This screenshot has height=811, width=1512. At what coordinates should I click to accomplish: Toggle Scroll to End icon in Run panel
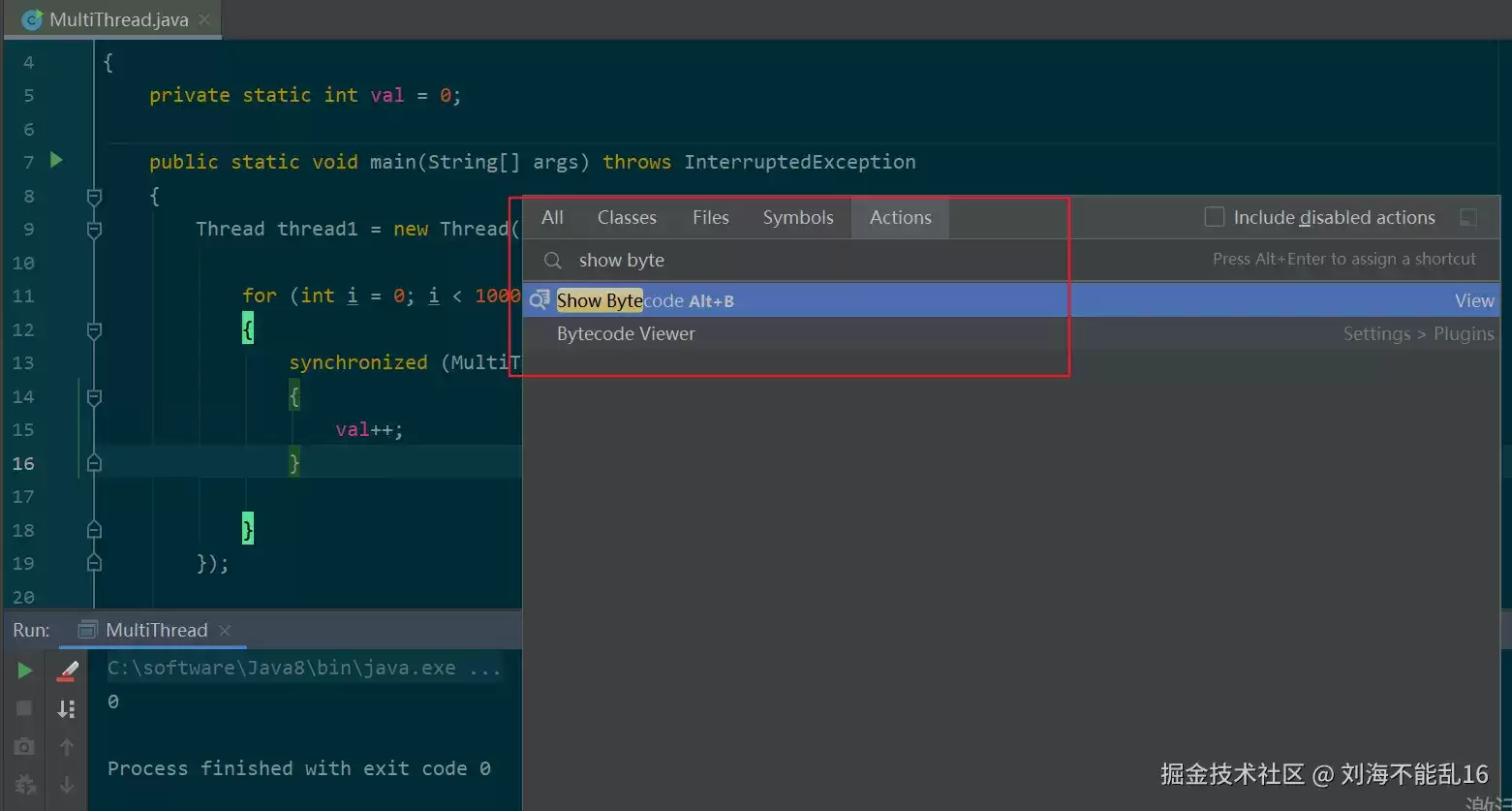67,708
